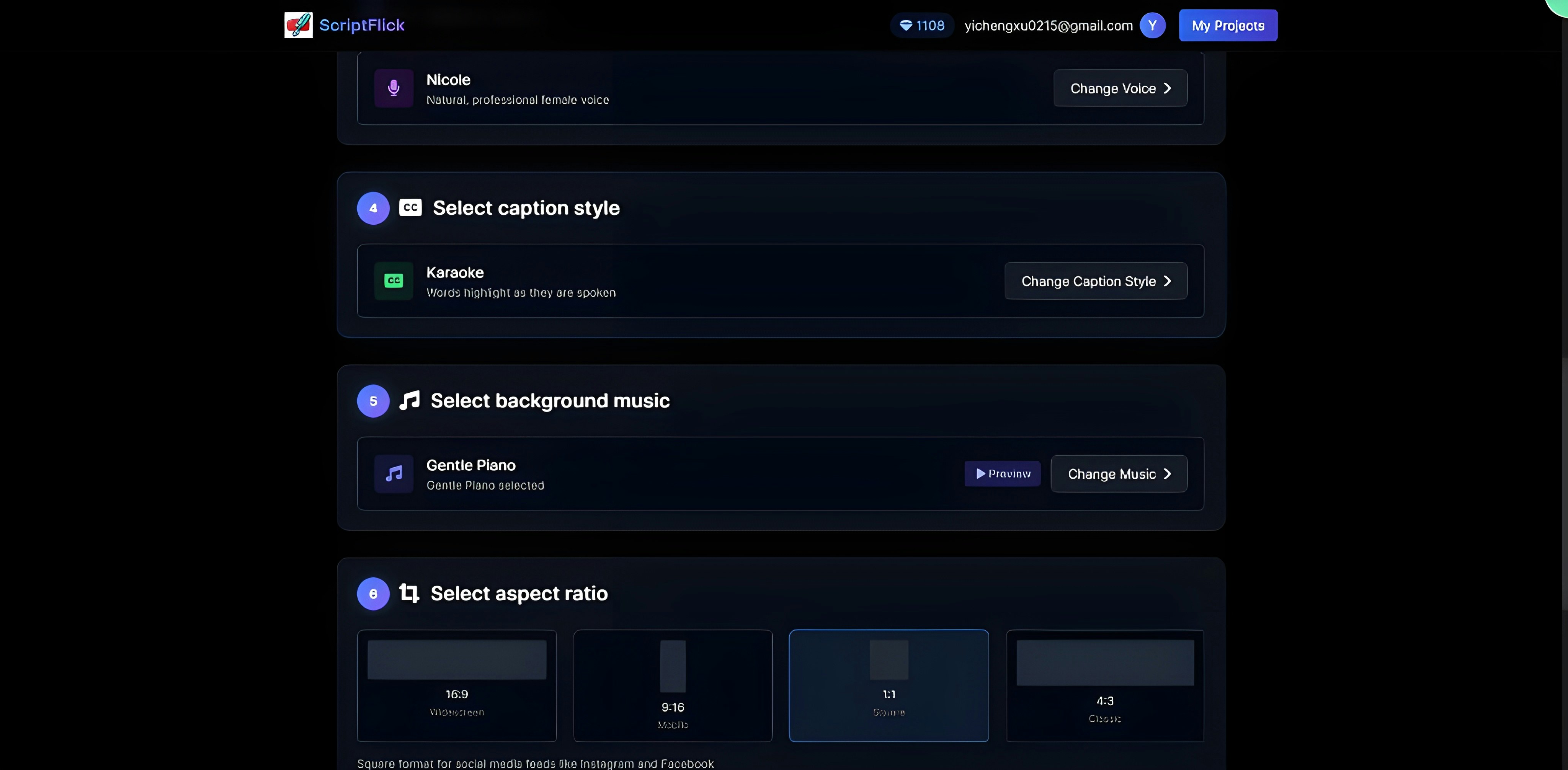Select the 16:9 Widescreen aspect ratio
This screenshot has width=1568, height=770.
457,685
